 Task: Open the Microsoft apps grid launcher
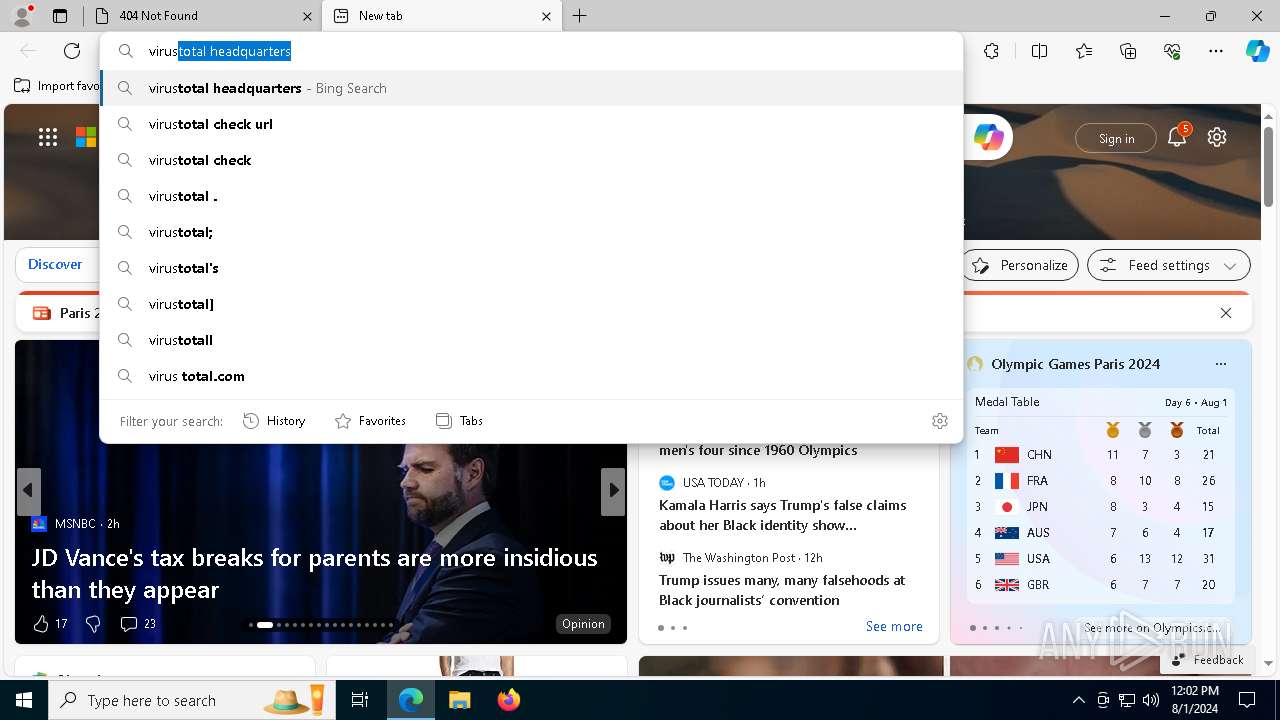48,138
